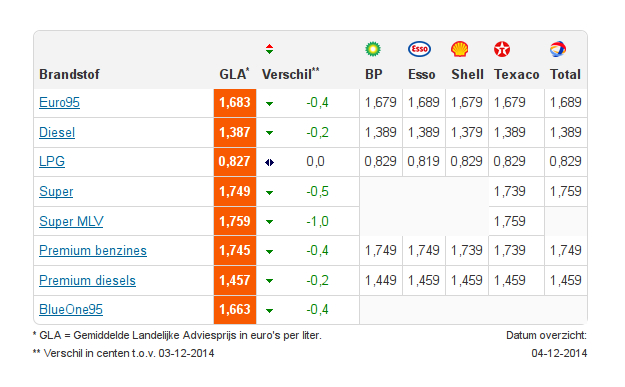Open the Diesel fuel link
The width and height of the screenshot is (625, 387).
pyautogui.click(x=57, y=132)
